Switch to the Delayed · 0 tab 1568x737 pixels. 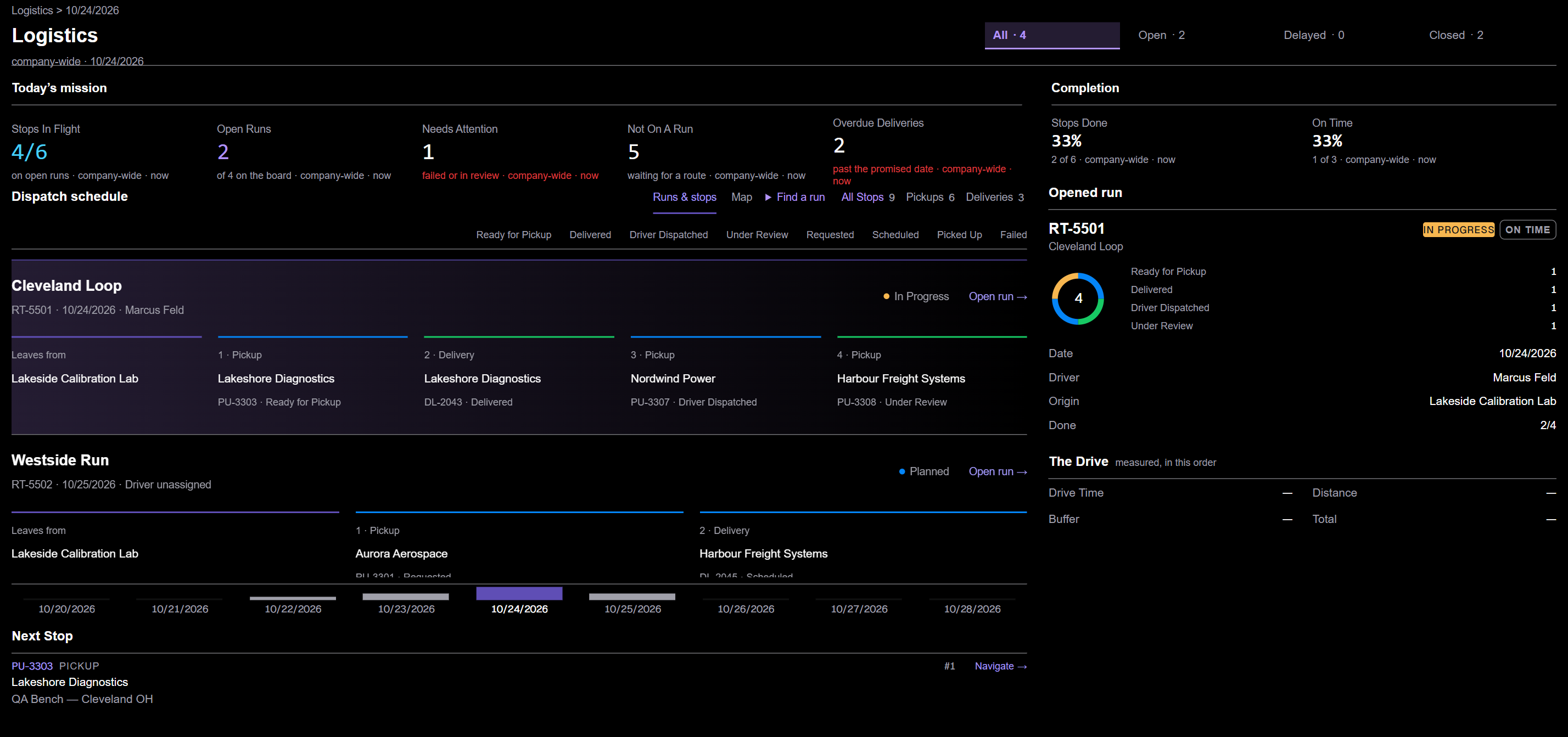[1343, 35]
